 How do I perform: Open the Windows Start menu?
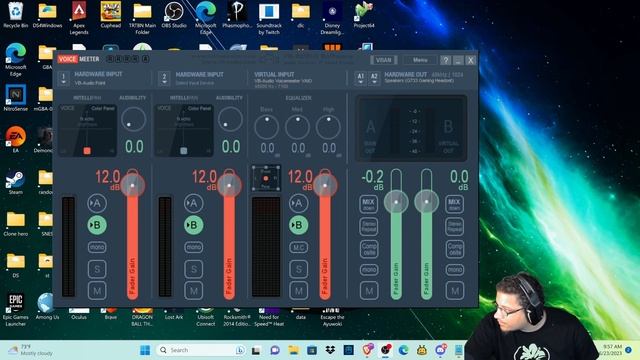pos(145,350)
